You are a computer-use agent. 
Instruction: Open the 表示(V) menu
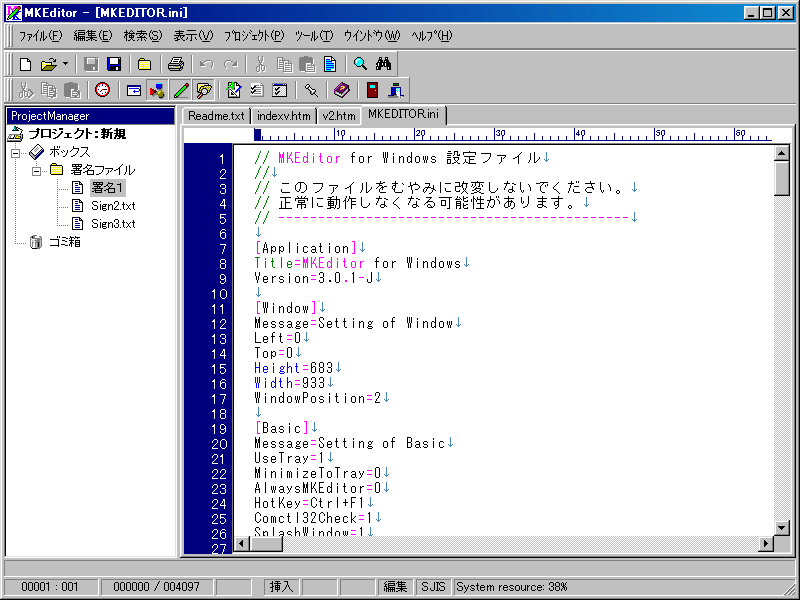coord(193,36)
